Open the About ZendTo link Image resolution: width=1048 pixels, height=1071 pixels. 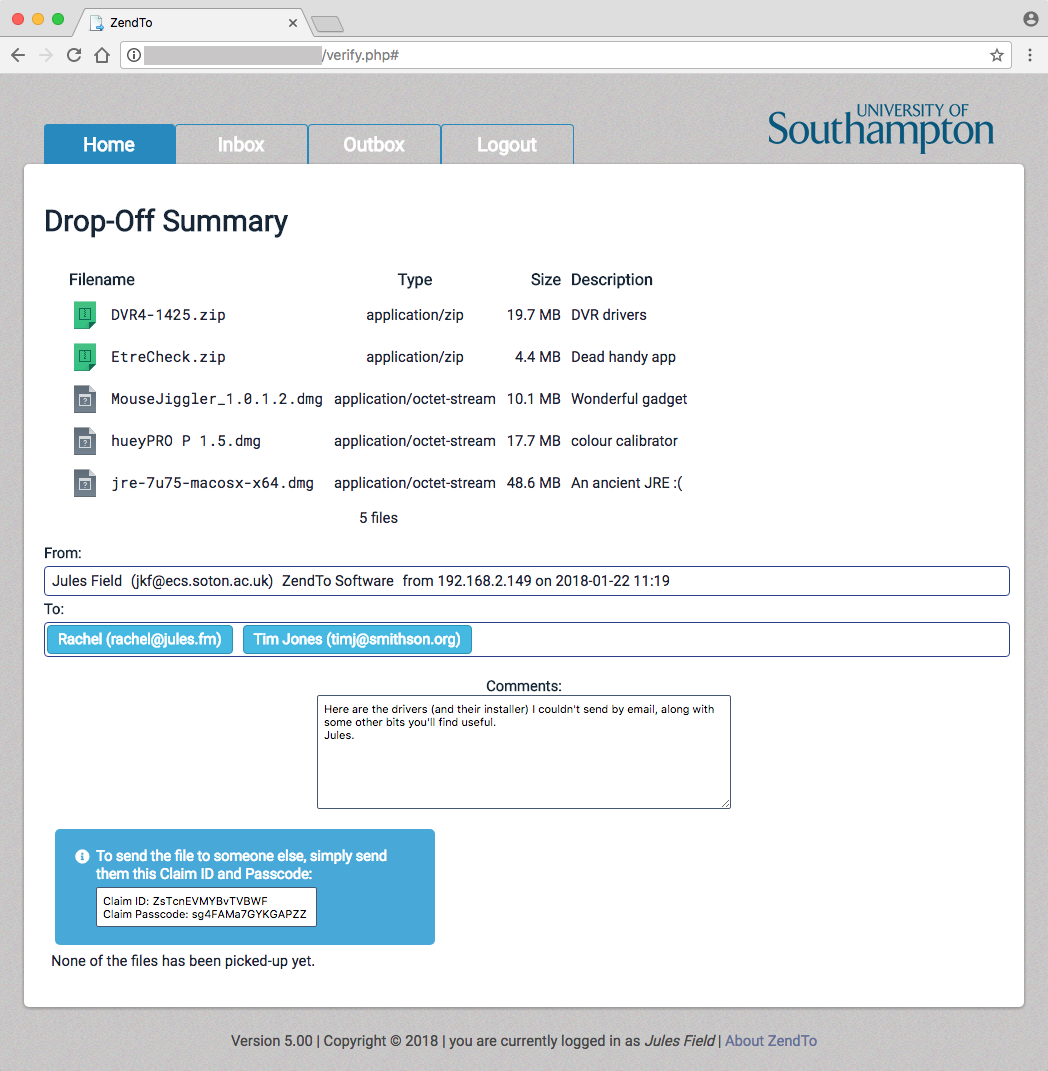(x=771, y=1041)
